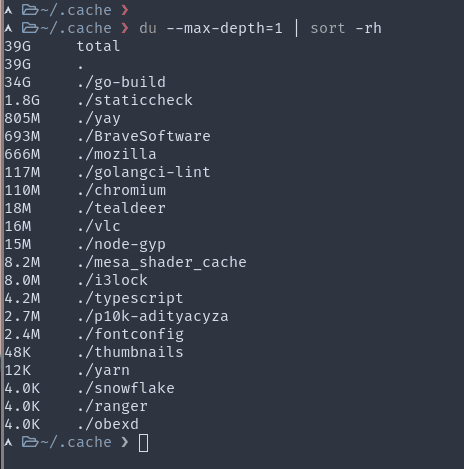Screen dimensions: 464x469
Task: Click the folder icon in the bottom prompt
Action: [x=30, y=442]
